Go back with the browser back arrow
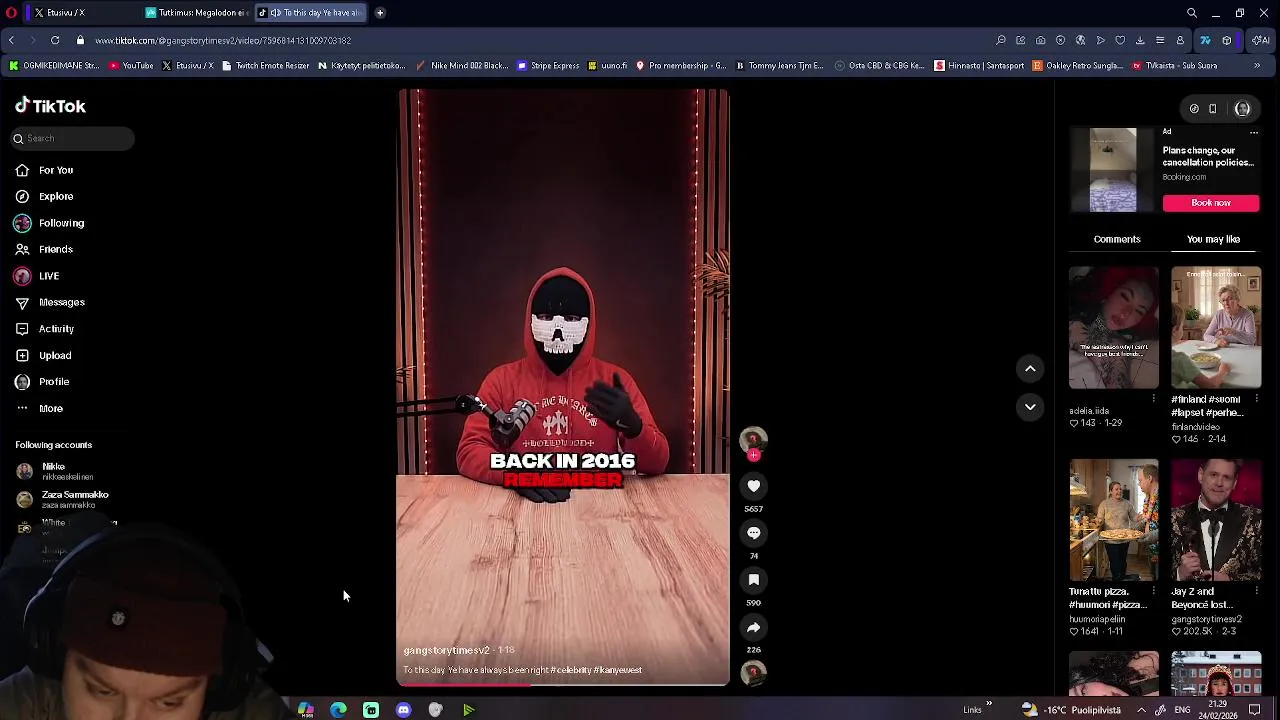Image resolution: width=1280 pixels, height=720 pixels. point(11,40)
